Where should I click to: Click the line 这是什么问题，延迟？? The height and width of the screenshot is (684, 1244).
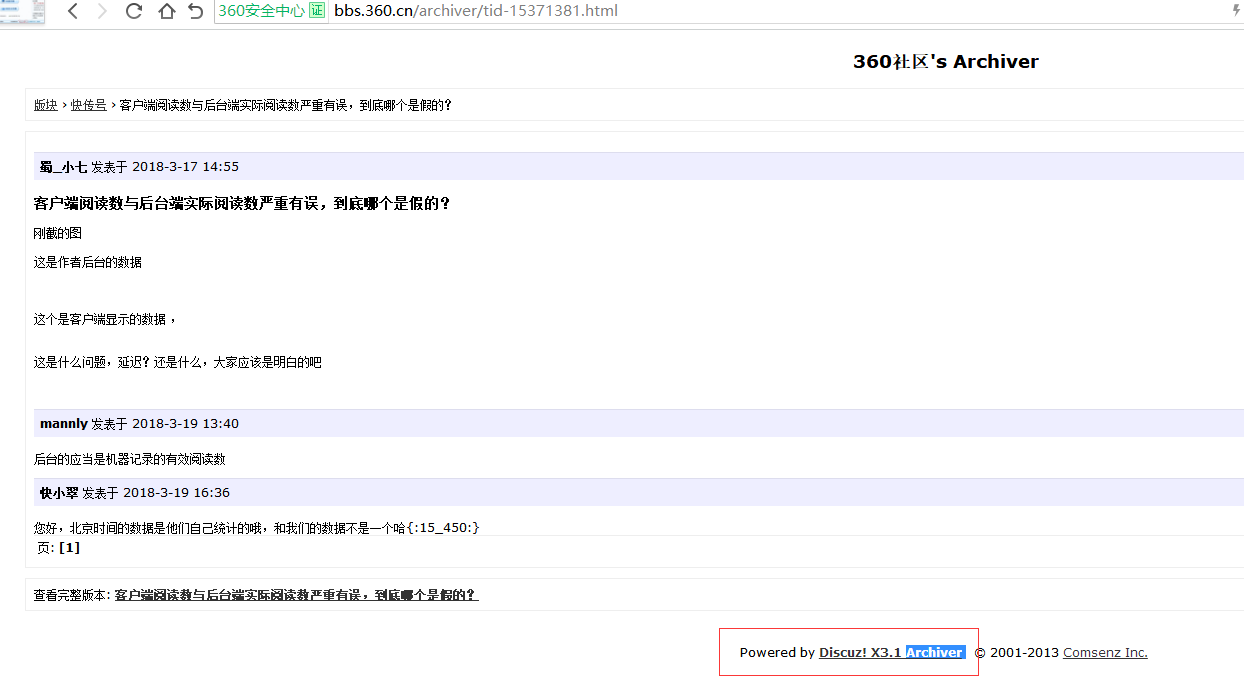tap(178, 362)
